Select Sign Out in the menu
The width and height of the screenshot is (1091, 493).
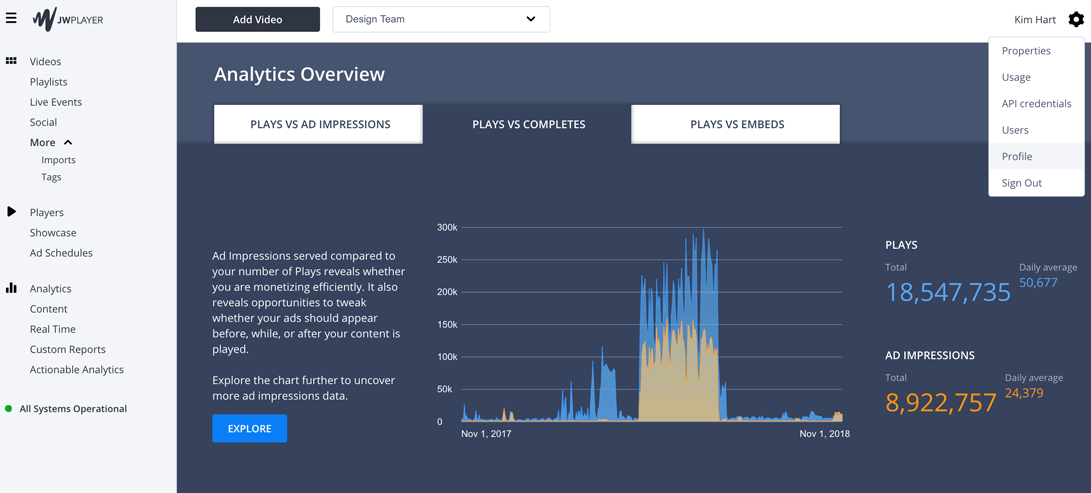click(x=1021, y=183)
